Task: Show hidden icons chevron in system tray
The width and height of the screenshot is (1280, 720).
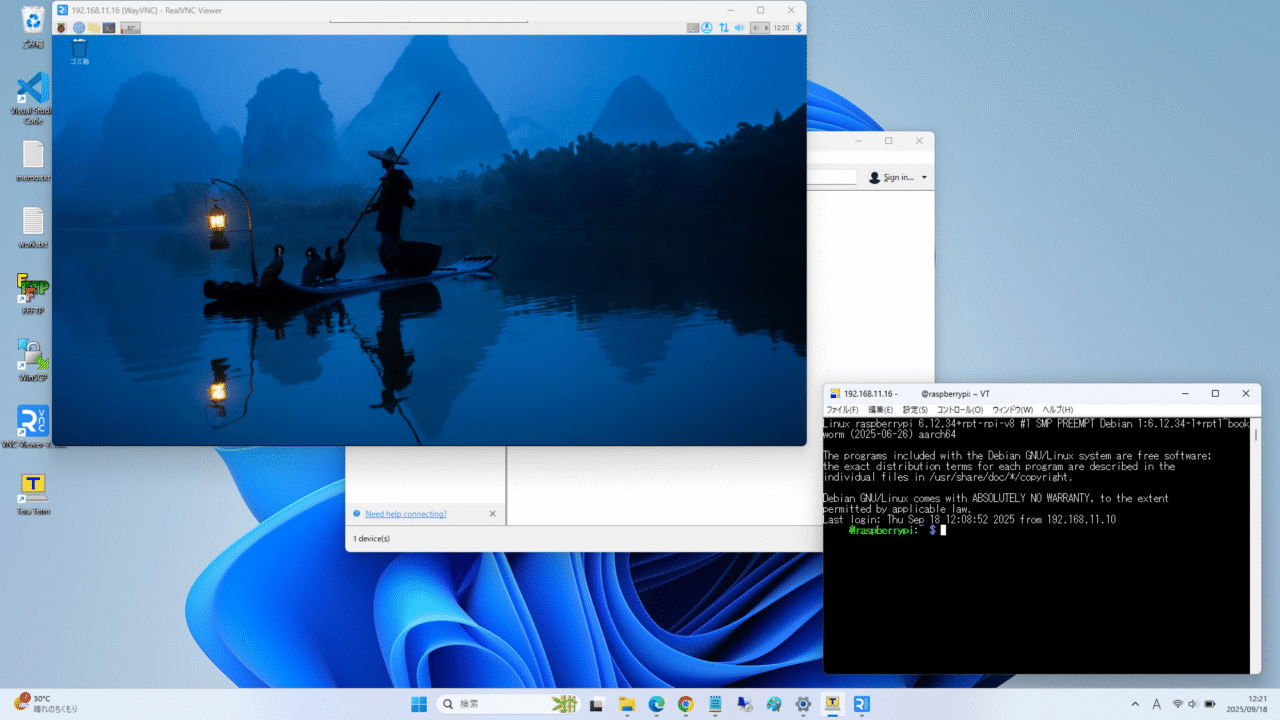Action: 1134,704
